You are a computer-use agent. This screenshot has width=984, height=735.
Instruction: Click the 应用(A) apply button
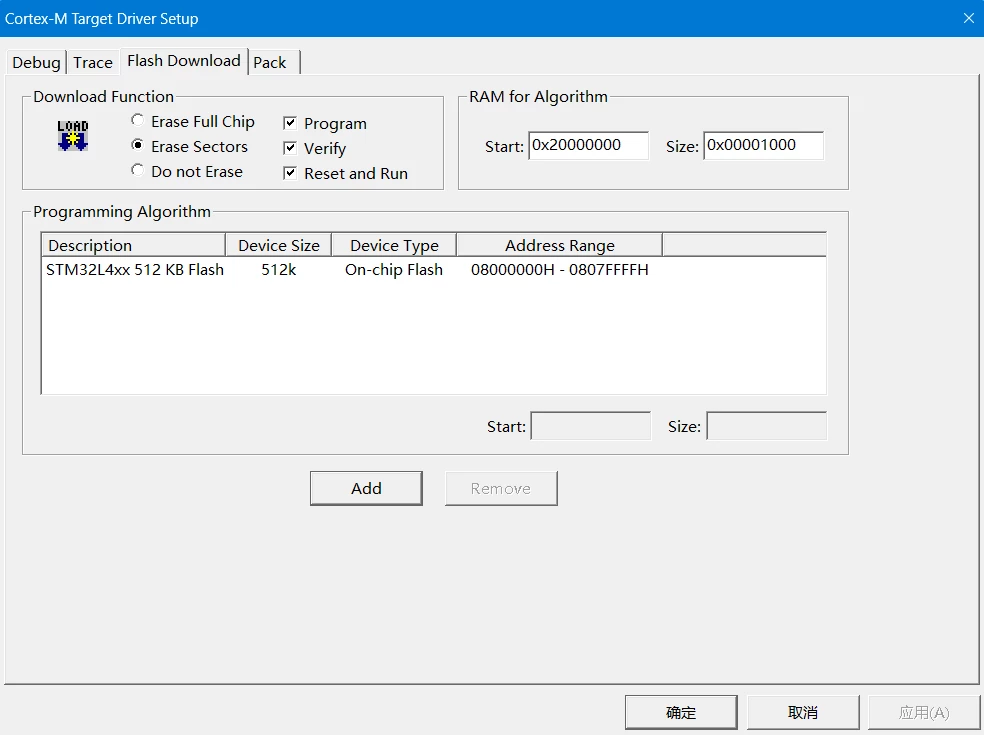point(924,712)
